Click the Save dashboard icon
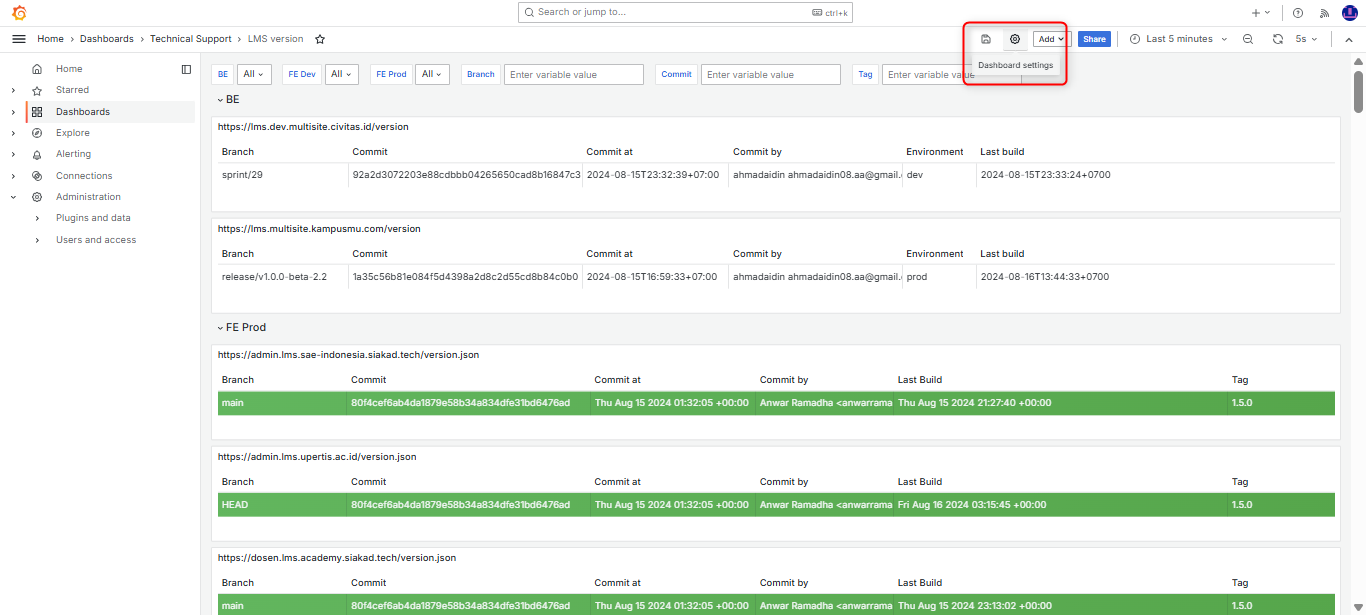Screen dimensions: 1366x615 986,39
